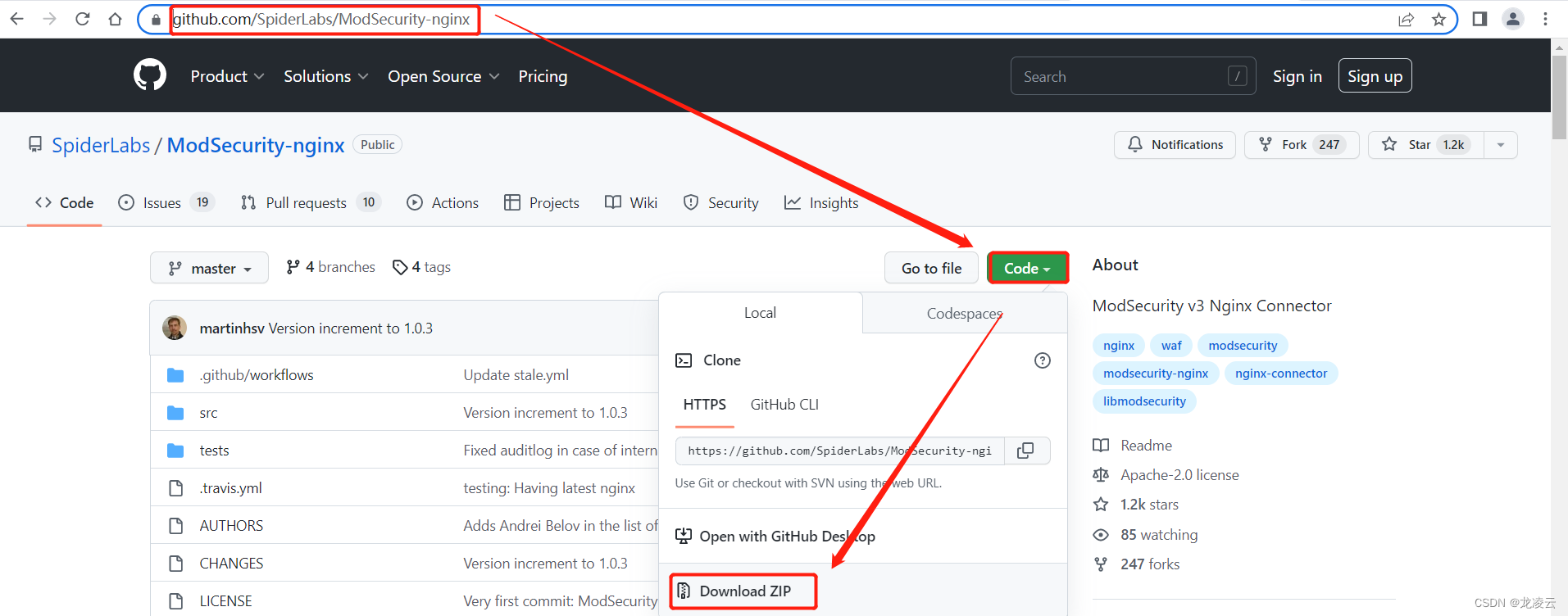1568x616 pixels.
Task: Open the Insights tab
Action: coord(821,202)
